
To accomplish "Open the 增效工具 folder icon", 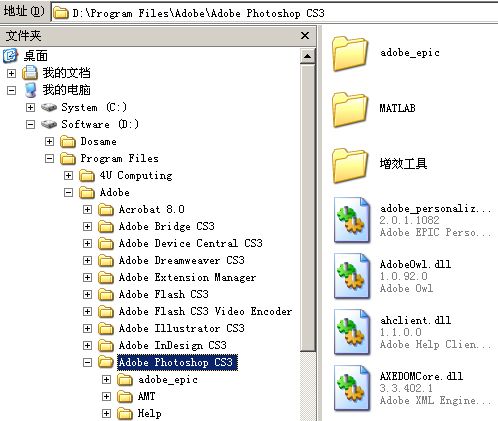I will click(350, 166).
